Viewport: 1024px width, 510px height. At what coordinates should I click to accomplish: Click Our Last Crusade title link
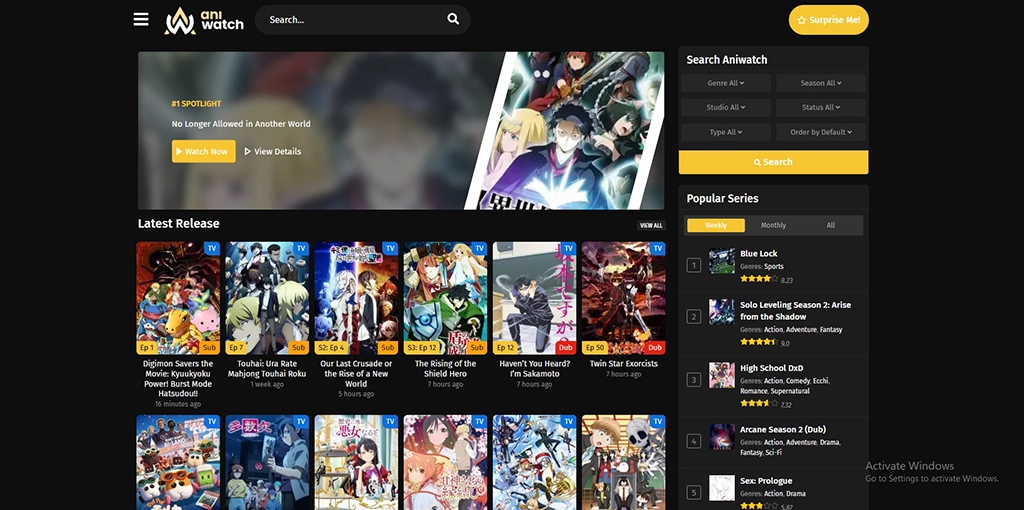tap(356, 374)
